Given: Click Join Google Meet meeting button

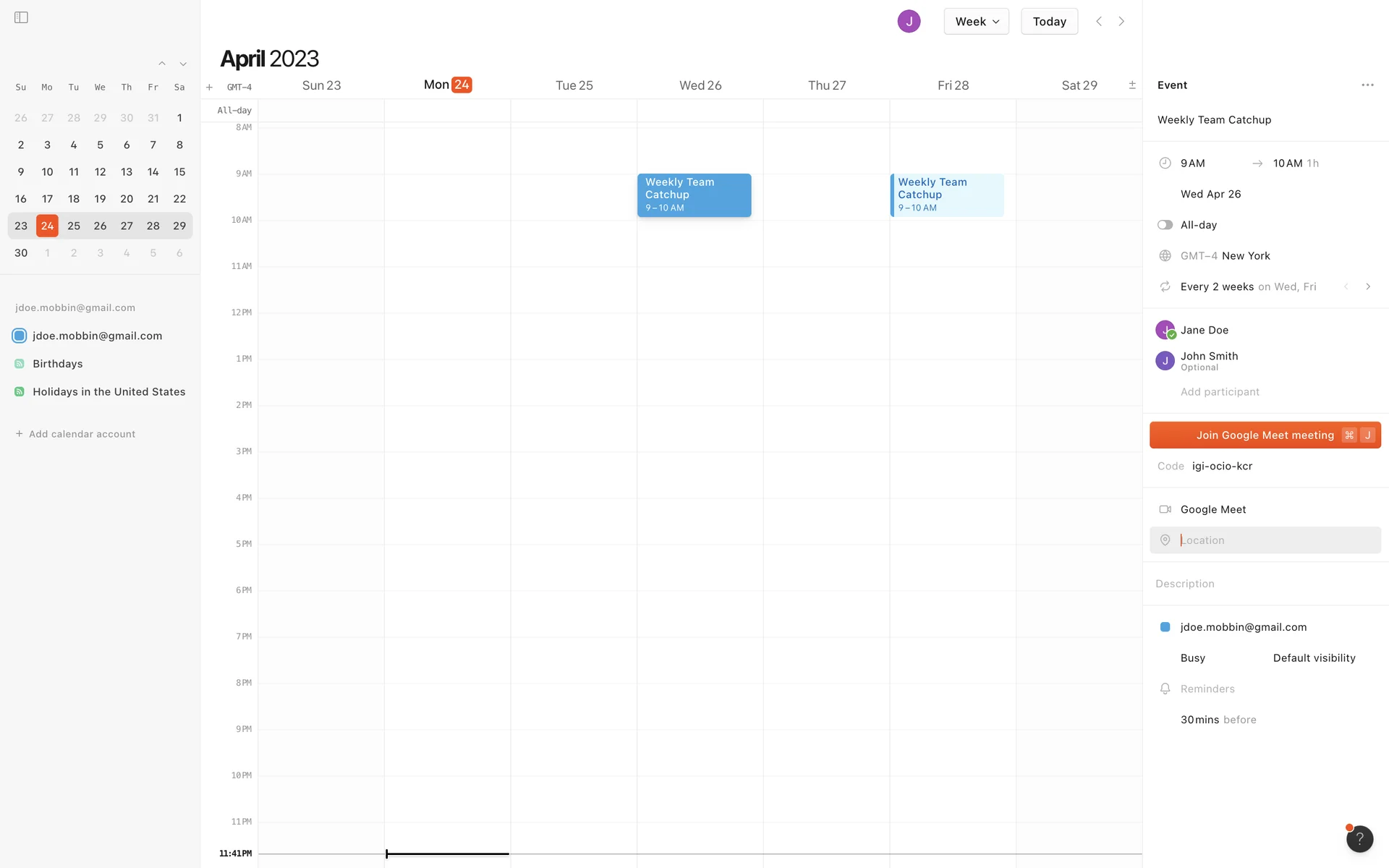Looking at the screenshot, I should click(x=1265, y=435).
